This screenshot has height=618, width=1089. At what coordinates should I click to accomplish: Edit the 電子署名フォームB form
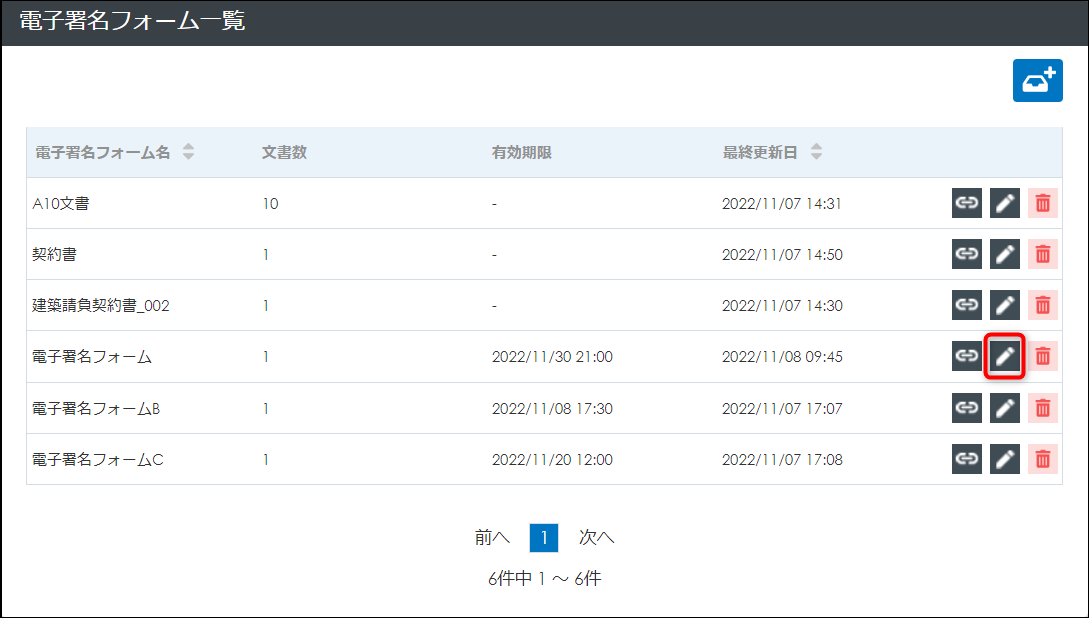tap(1005, 408)
